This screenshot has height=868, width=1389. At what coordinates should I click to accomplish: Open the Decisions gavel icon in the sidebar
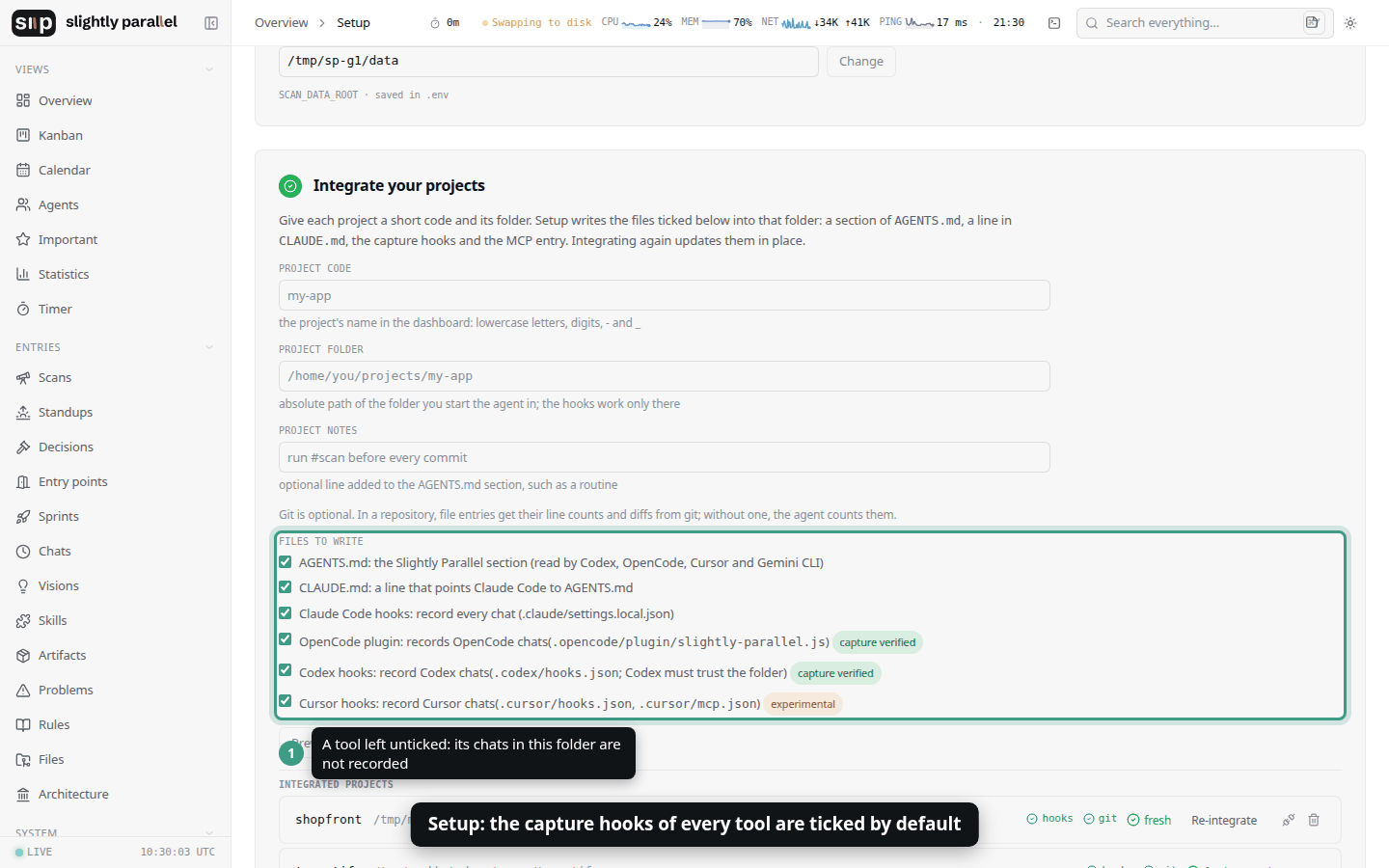(23, 447)
